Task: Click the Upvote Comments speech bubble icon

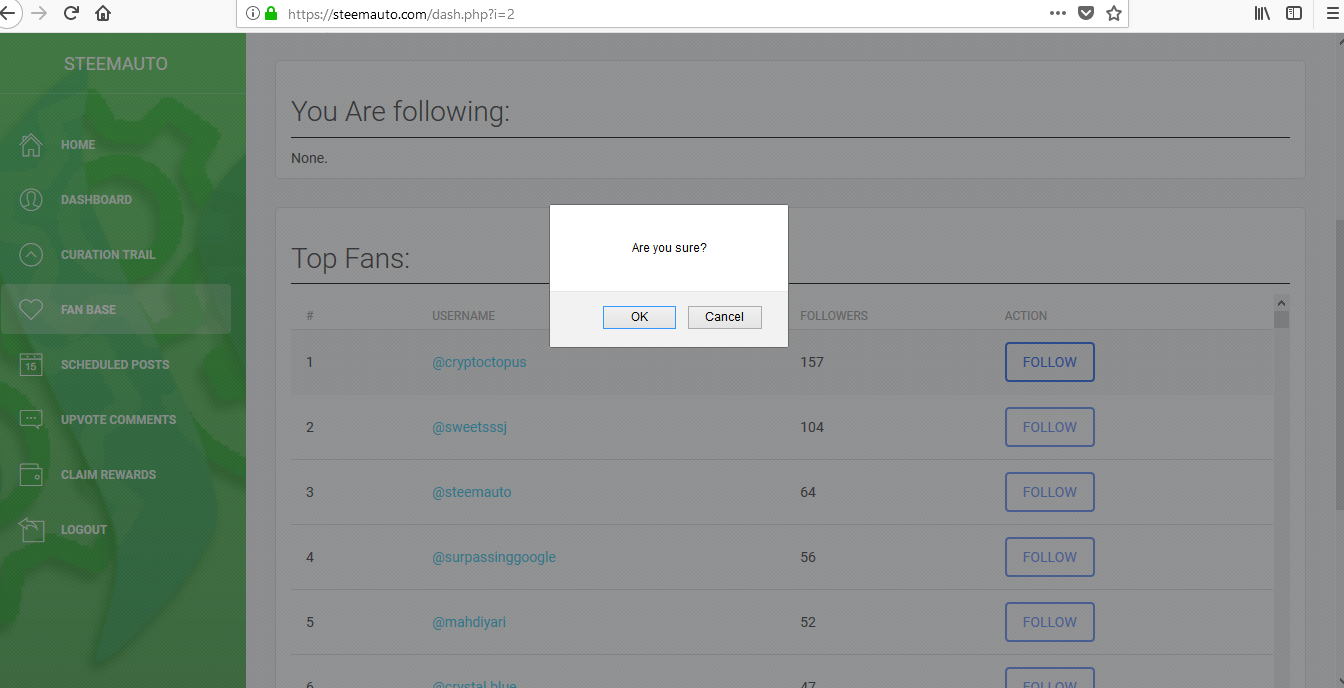Action: point(31,420)
